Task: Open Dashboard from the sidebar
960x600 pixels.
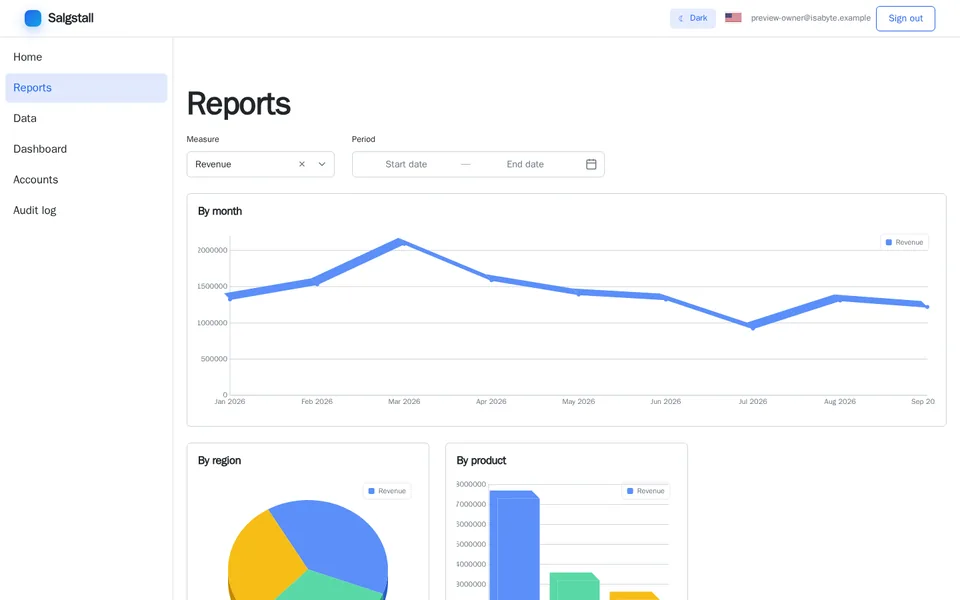Action: click(x=86, y=149)
